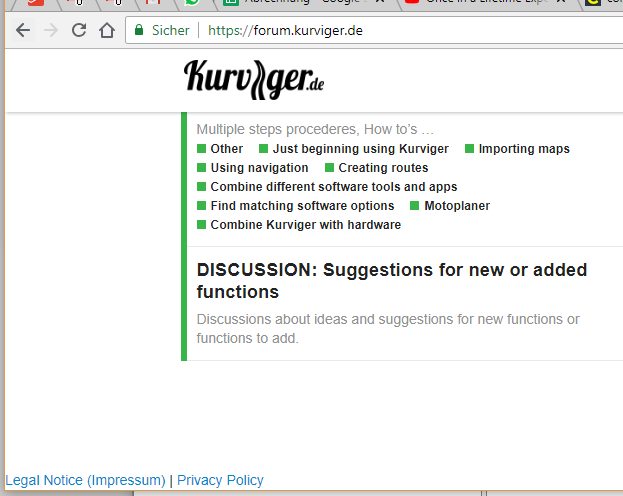Switch to the WhatsApp browser tab
Image resolution: width=623 pixels, height=496 pixels.
tap(192, 2)
